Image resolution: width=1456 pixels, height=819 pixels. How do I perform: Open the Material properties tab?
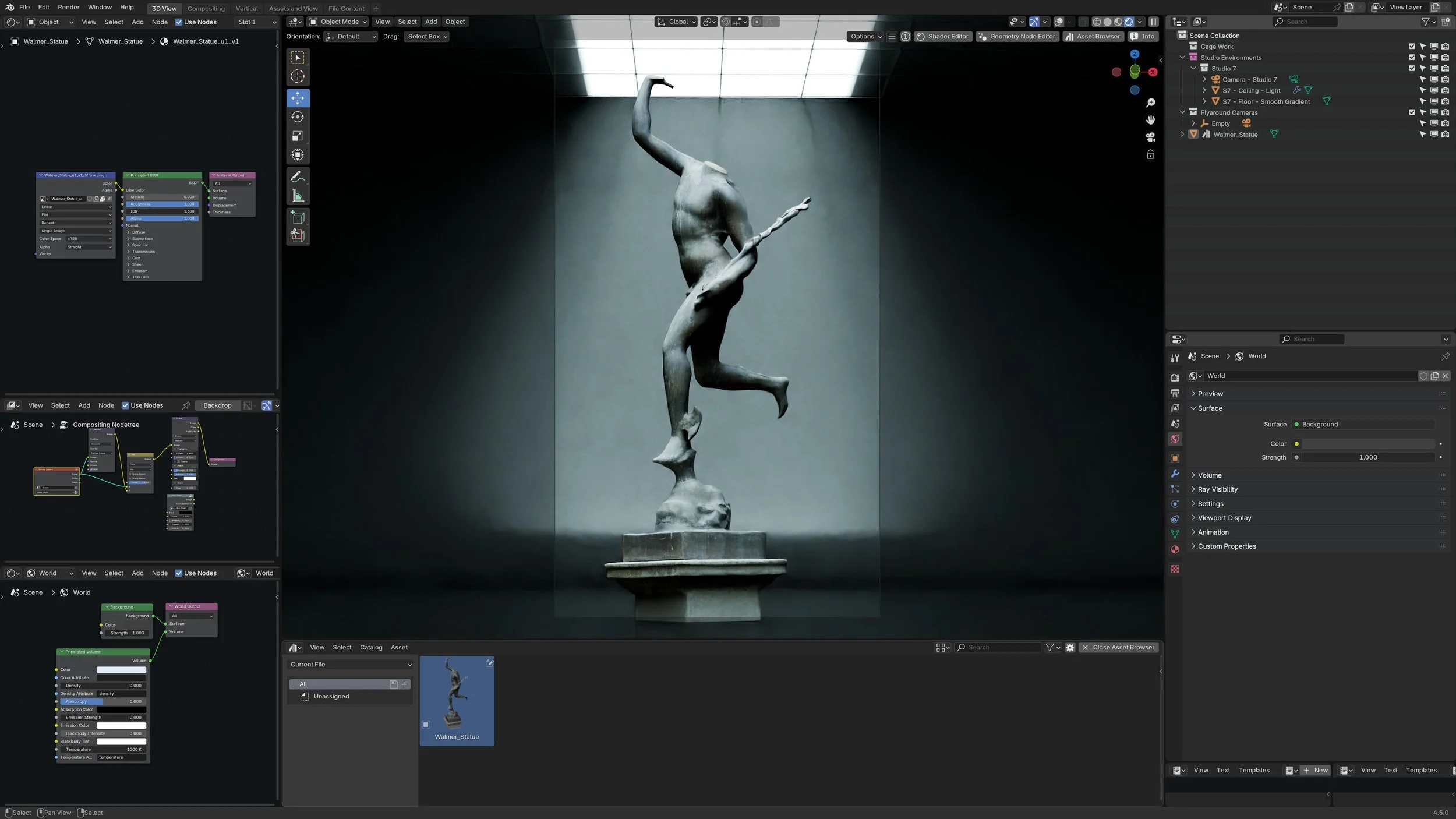point(1175,549)
